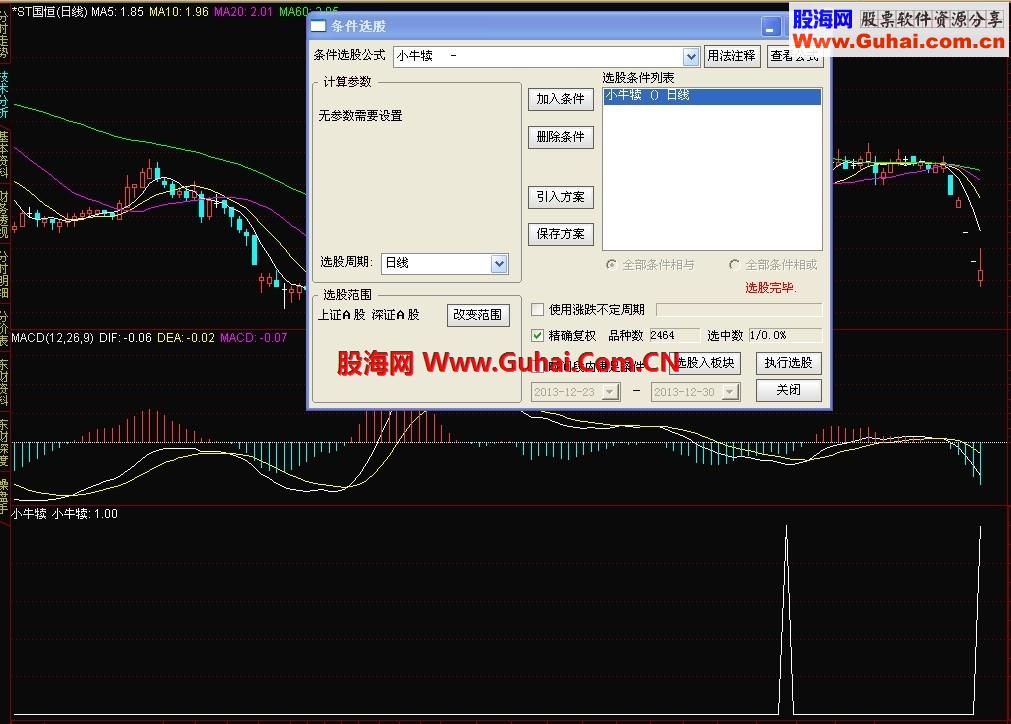Enable the 使用涨跌不定周期 checkbox
This screenshot has width=1011, height=724.
point(537,309)
